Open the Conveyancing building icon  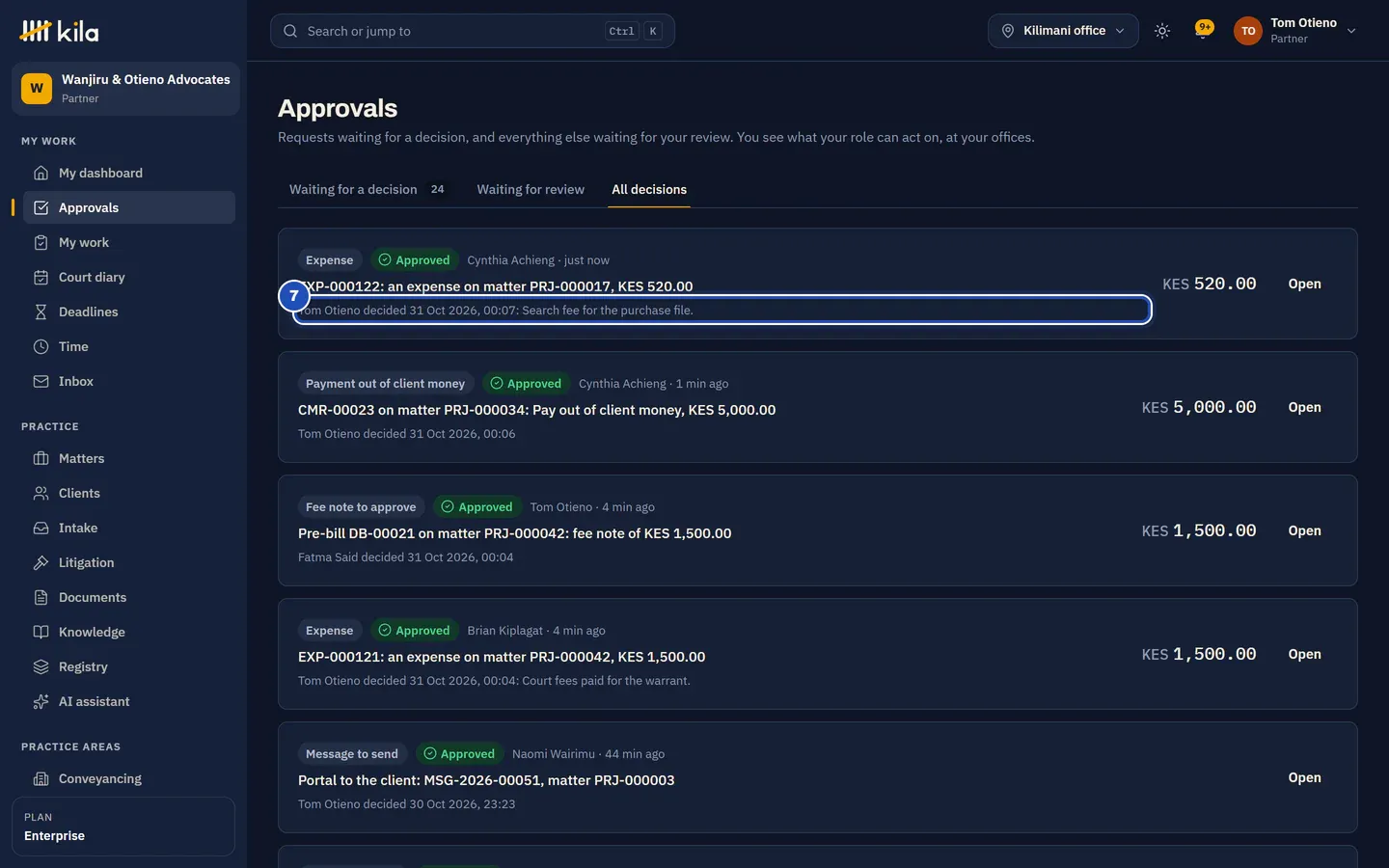point(41,778)
